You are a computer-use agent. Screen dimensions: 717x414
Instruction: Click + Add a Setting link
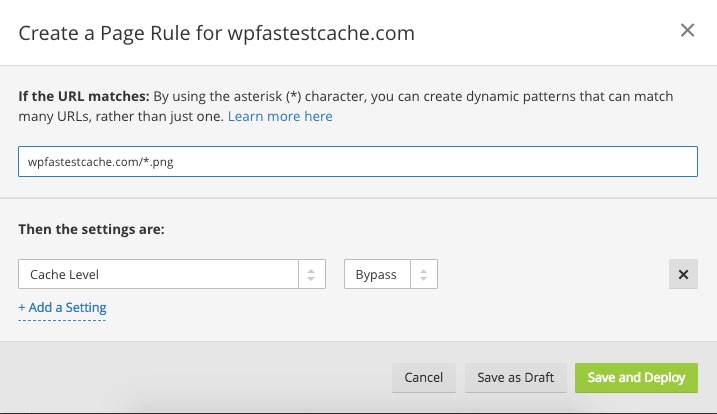[62, 307]
